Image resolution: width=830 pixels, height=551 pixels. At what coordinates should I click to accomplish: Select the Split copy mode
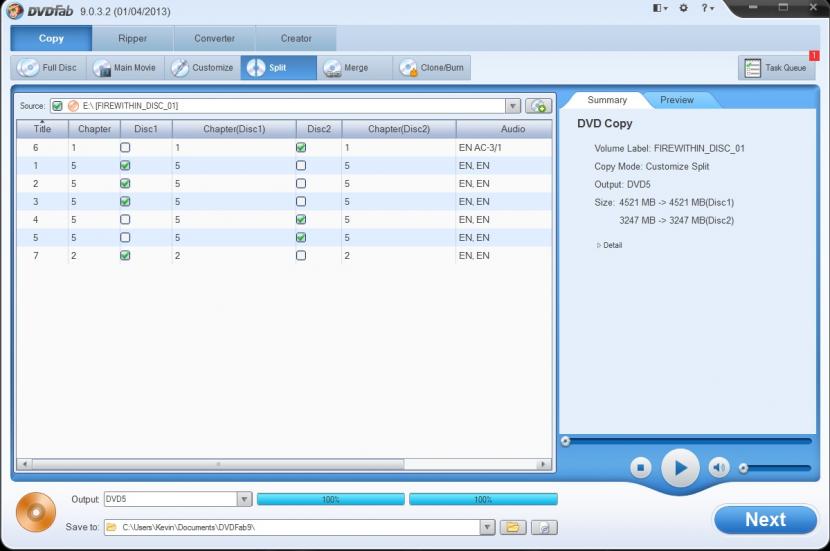[x=278, y=68]
